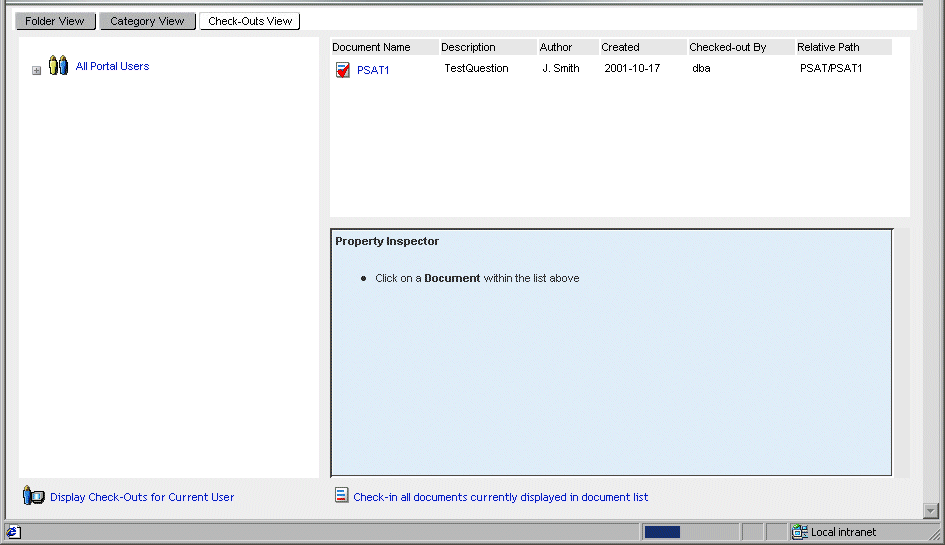Click the page scrollbar down arrow

pos(931,511)
